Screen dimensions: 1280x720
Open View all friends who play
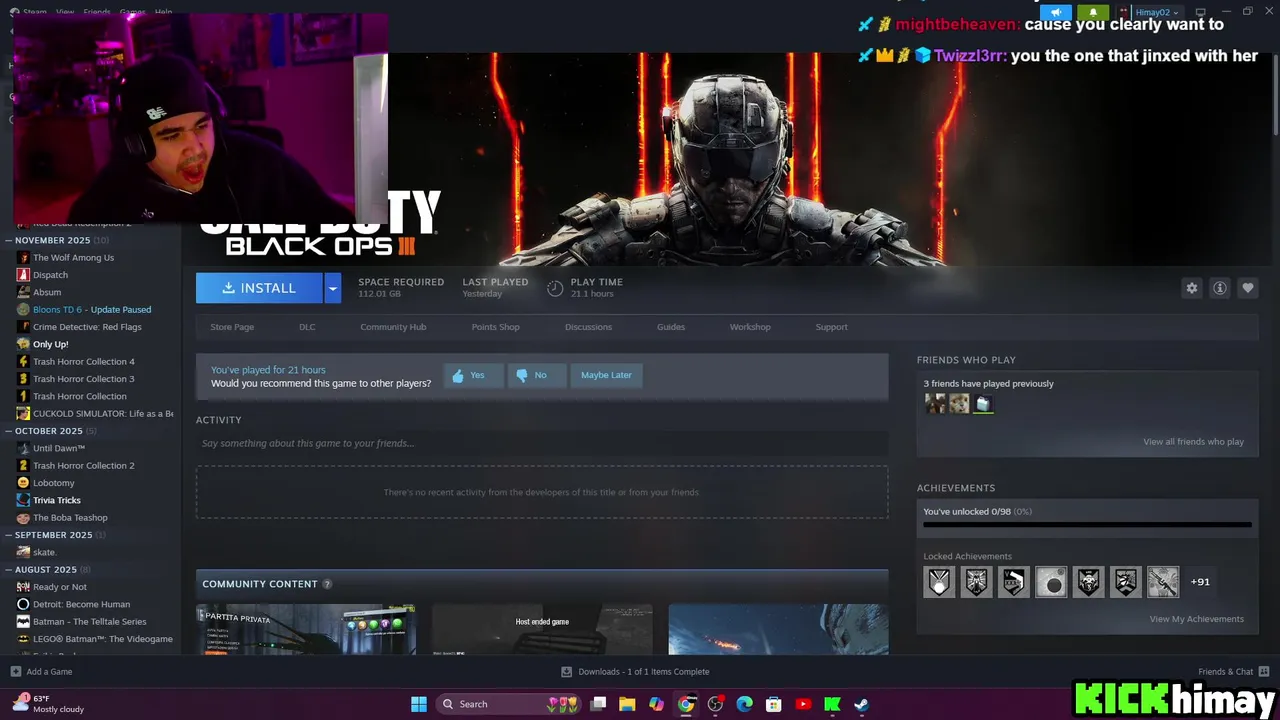pyautogui.click(x=1193, y=442)
